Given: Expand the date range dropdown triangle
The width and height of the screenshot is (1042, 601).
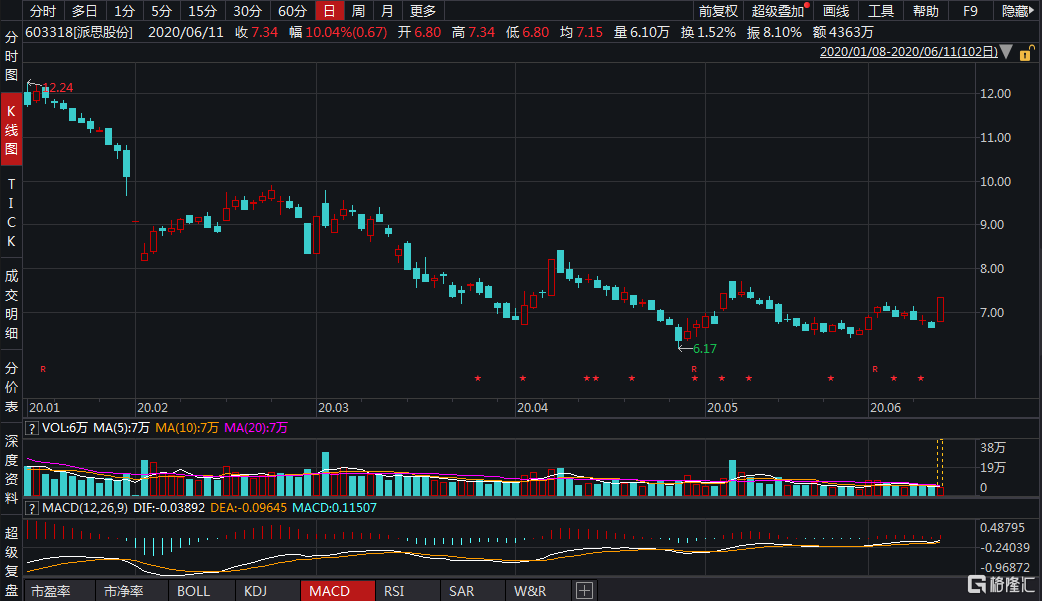Looking at the screenshot, I should point(1006,52).
